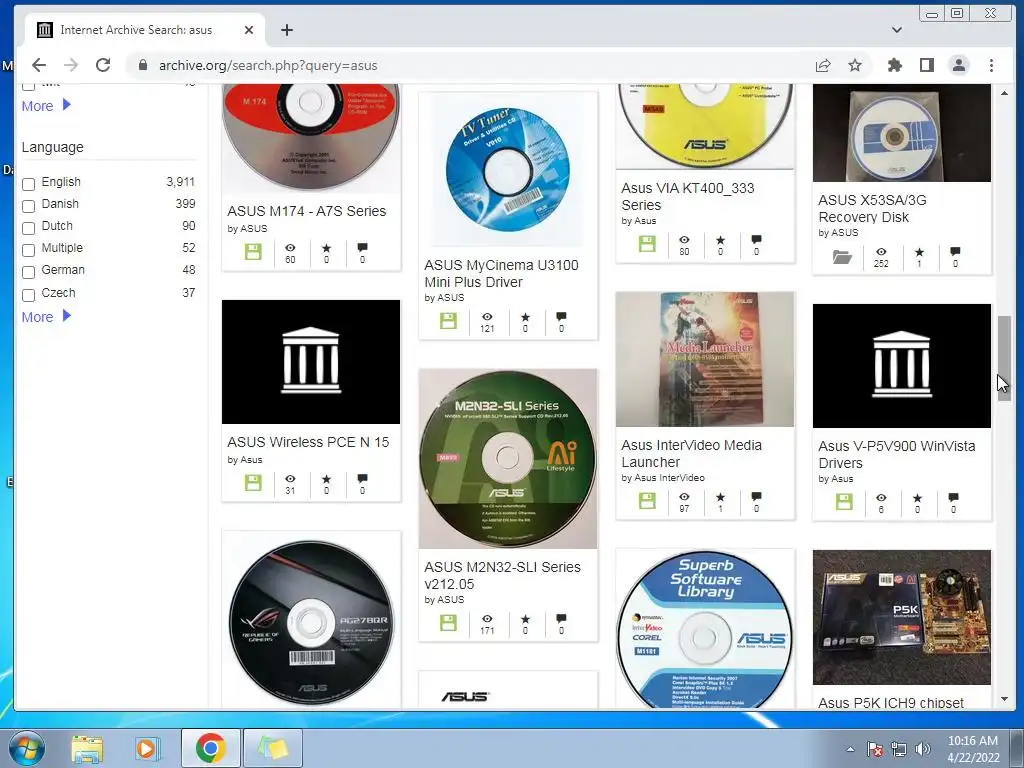Screen dimensions: 1024x768
Task: Click the floppy icon under Asus InterVideo Media Launcher
Action: point(647,501)
